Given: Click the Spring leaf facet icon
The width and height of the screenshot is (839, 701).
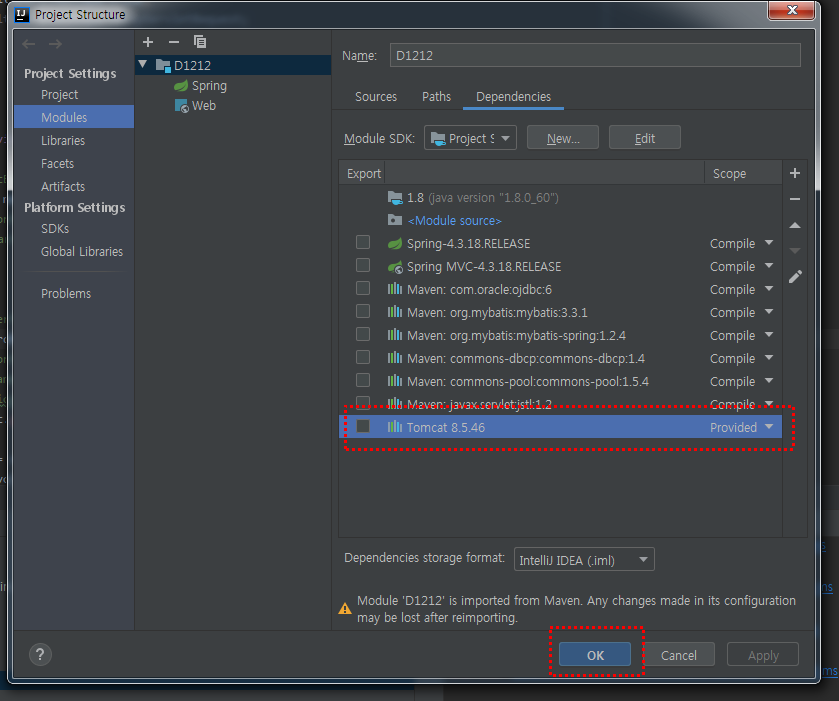Looking at the screenshot, I should point(181,86).
